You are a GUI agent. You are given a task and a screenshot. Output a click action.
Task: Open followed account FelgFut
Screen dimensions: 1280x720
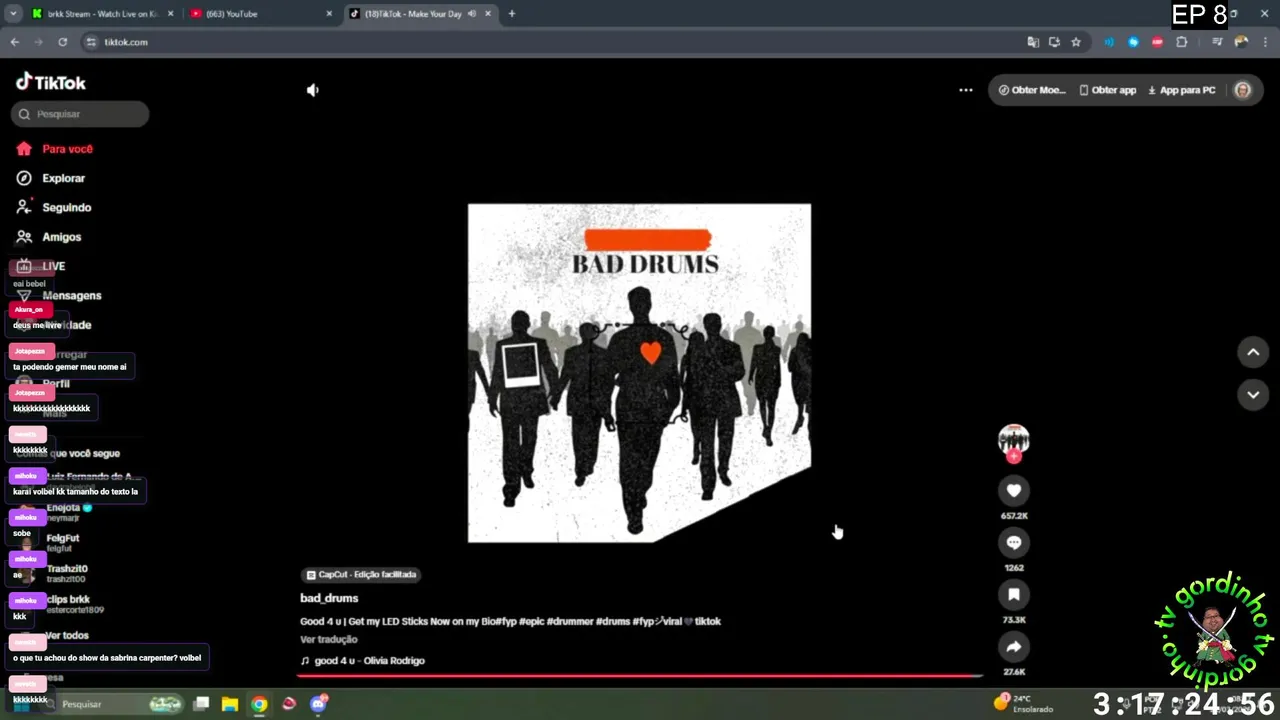click(62, 542)
